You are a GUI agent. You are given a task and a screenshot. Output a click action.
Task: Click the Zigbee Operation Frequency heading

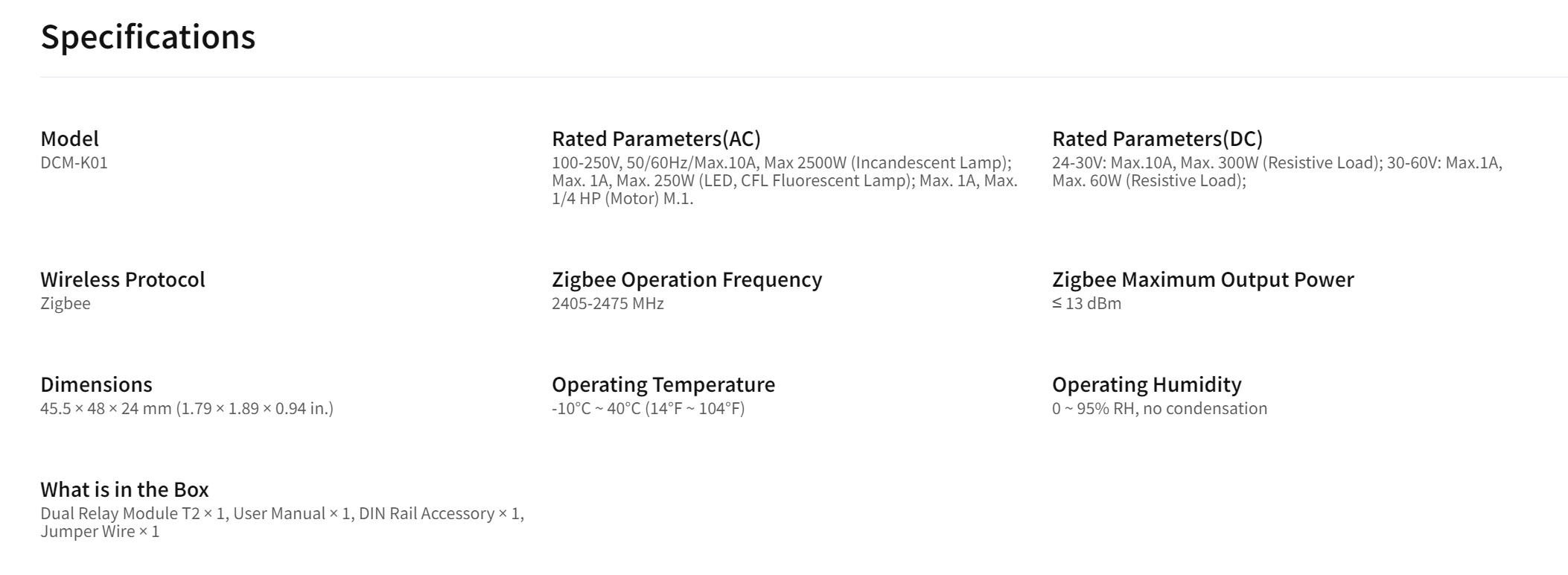686,279
